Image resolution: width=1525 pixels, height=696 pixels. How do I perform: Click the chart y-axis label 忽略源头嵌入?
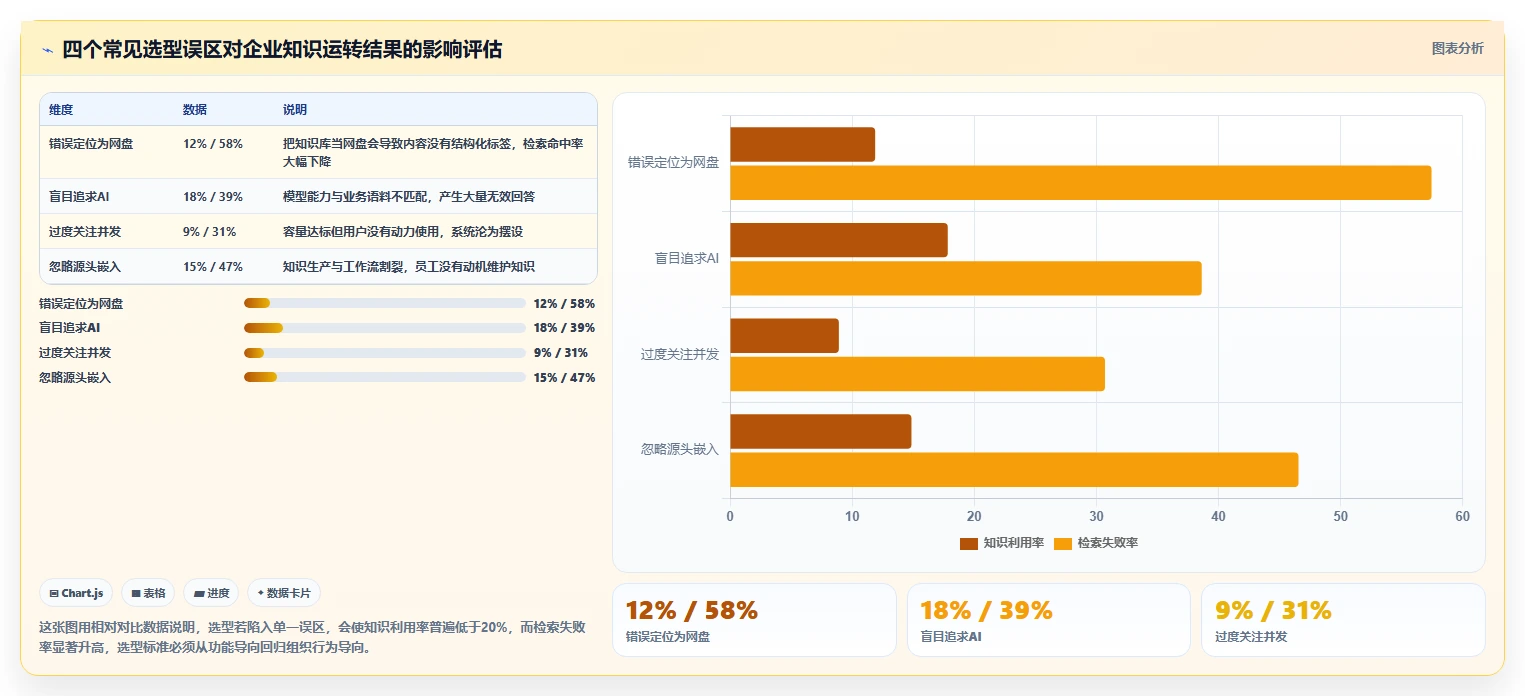[x=680, y=450]
